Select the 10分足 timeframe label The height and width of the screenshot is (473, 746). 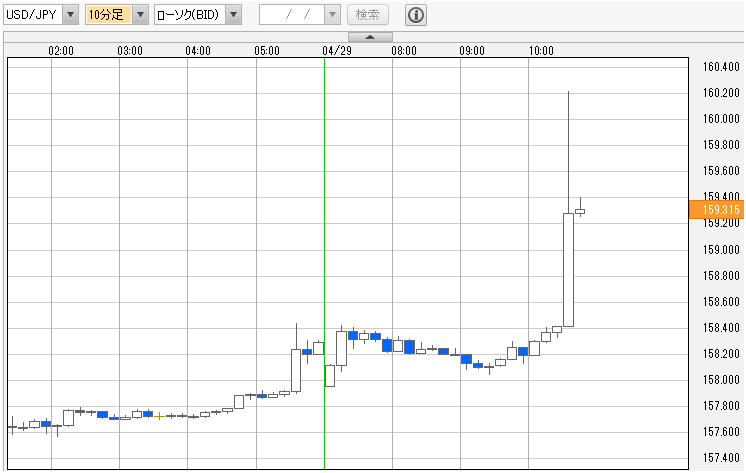click(x=108, y=15)
